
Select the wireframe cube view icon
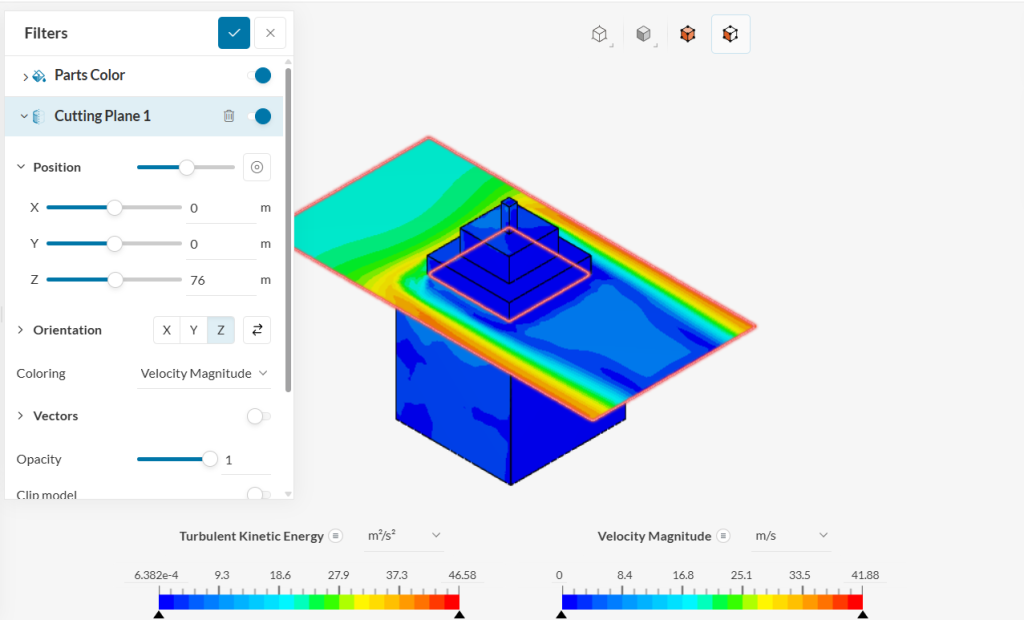tap(599, 34)
